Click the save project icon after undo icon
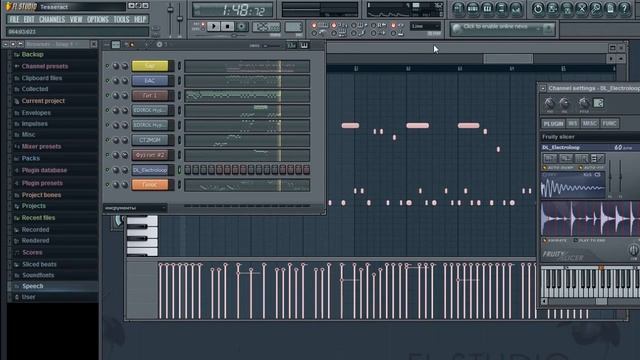The height and width of the screenshot is (360, 640). click(x=552, y=9)
